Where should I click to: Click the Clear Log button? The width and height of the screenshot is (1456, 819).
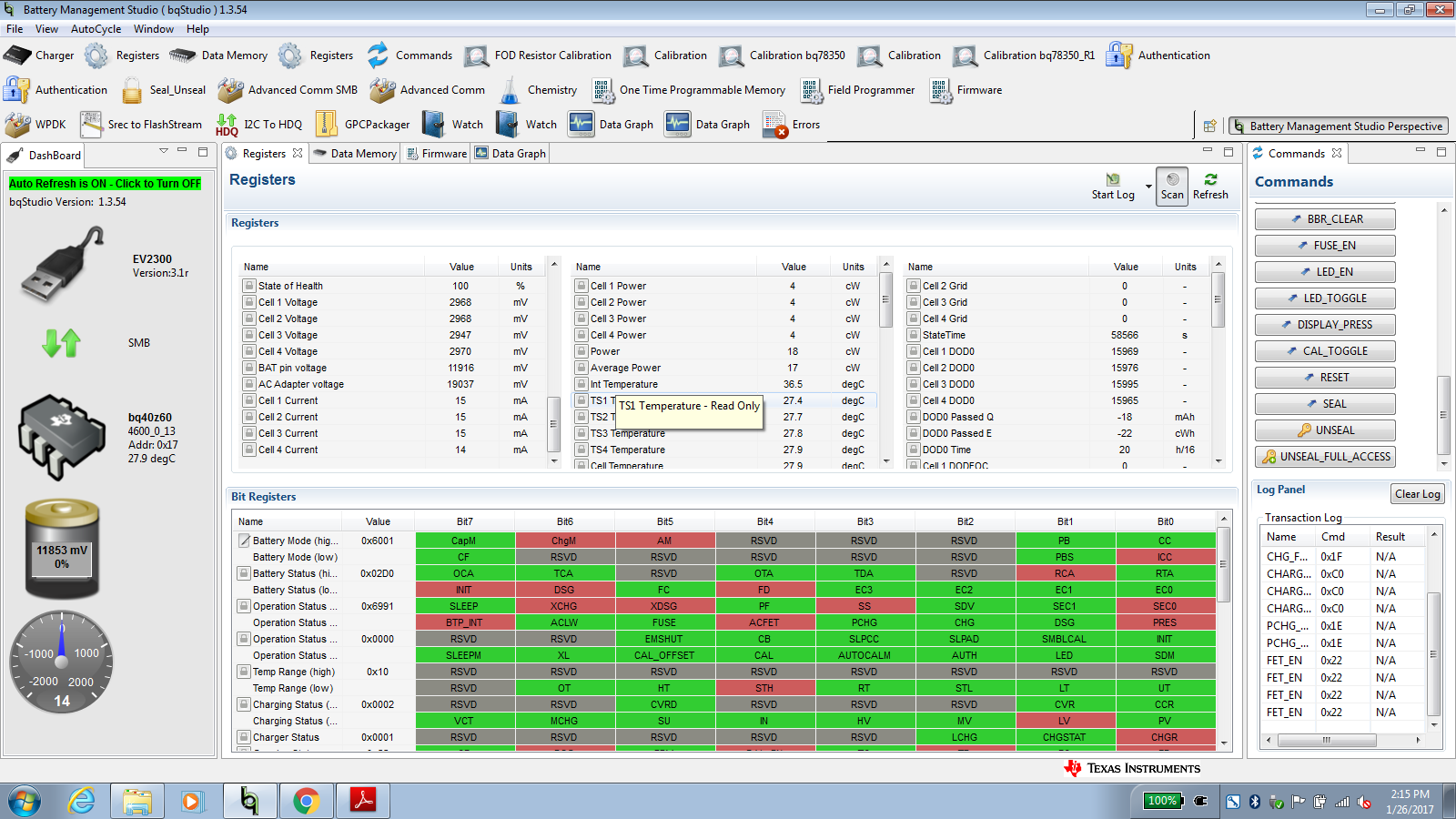(x=1418, y=494)
